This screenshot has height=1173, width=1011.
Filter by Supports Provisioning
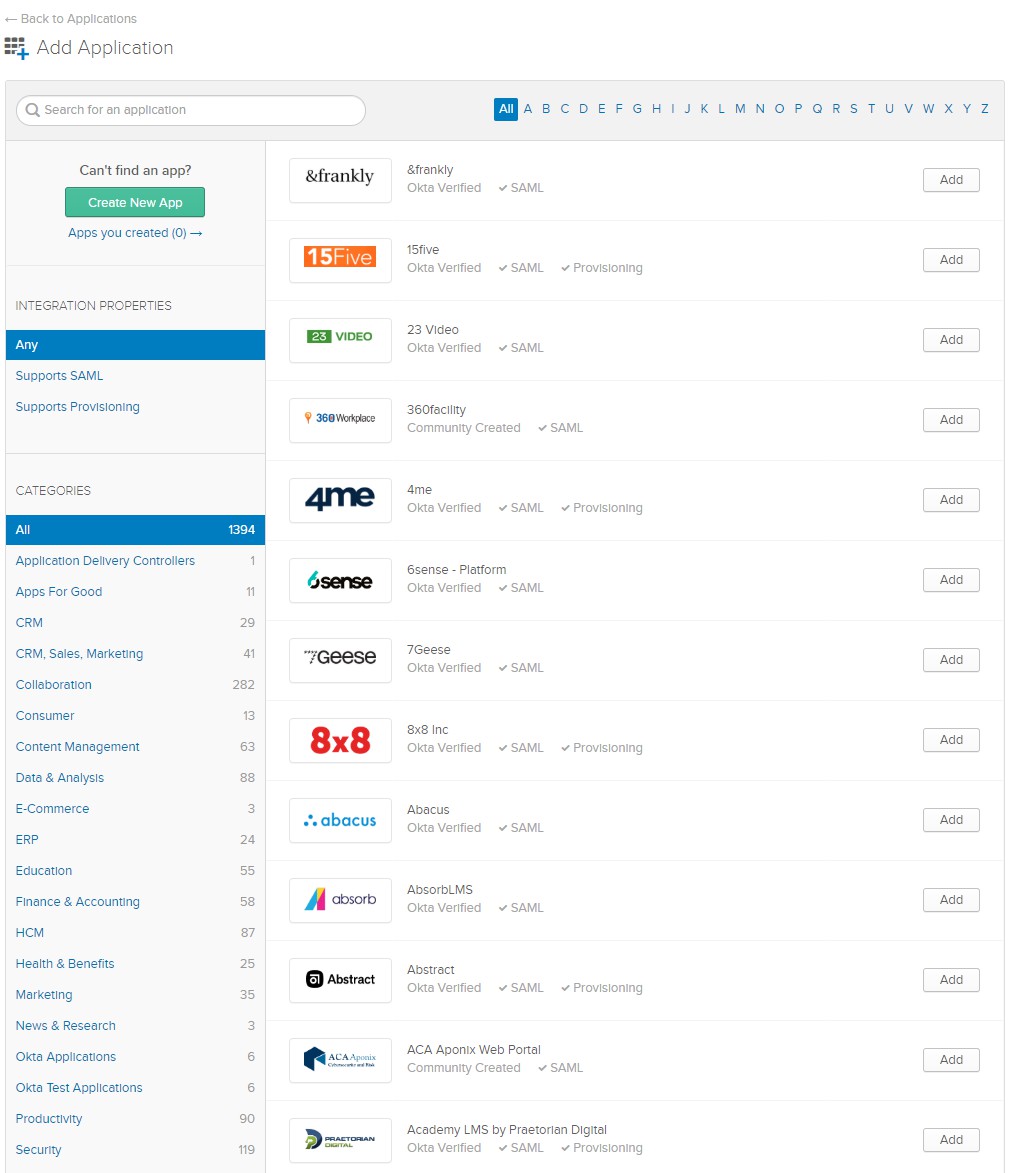(78, 407)
